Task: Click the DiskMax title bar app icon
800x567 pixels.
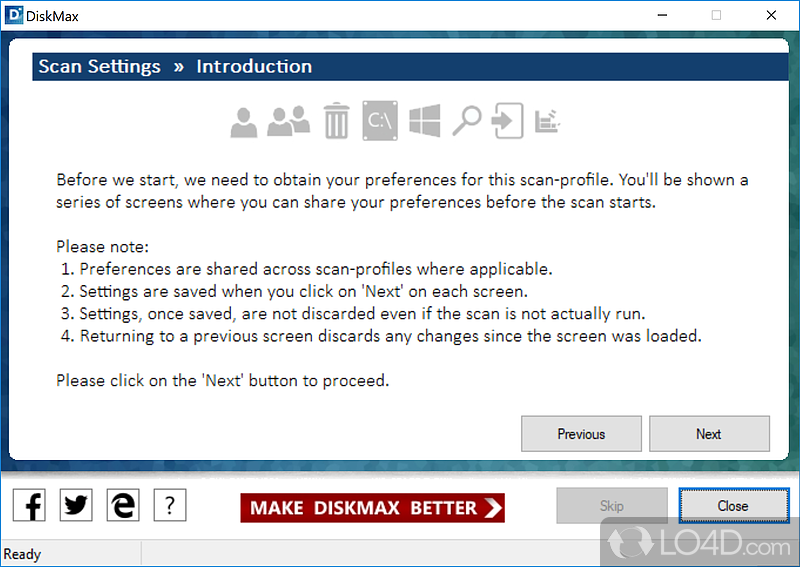Action: pyautogui.click(x=14, y=15)
